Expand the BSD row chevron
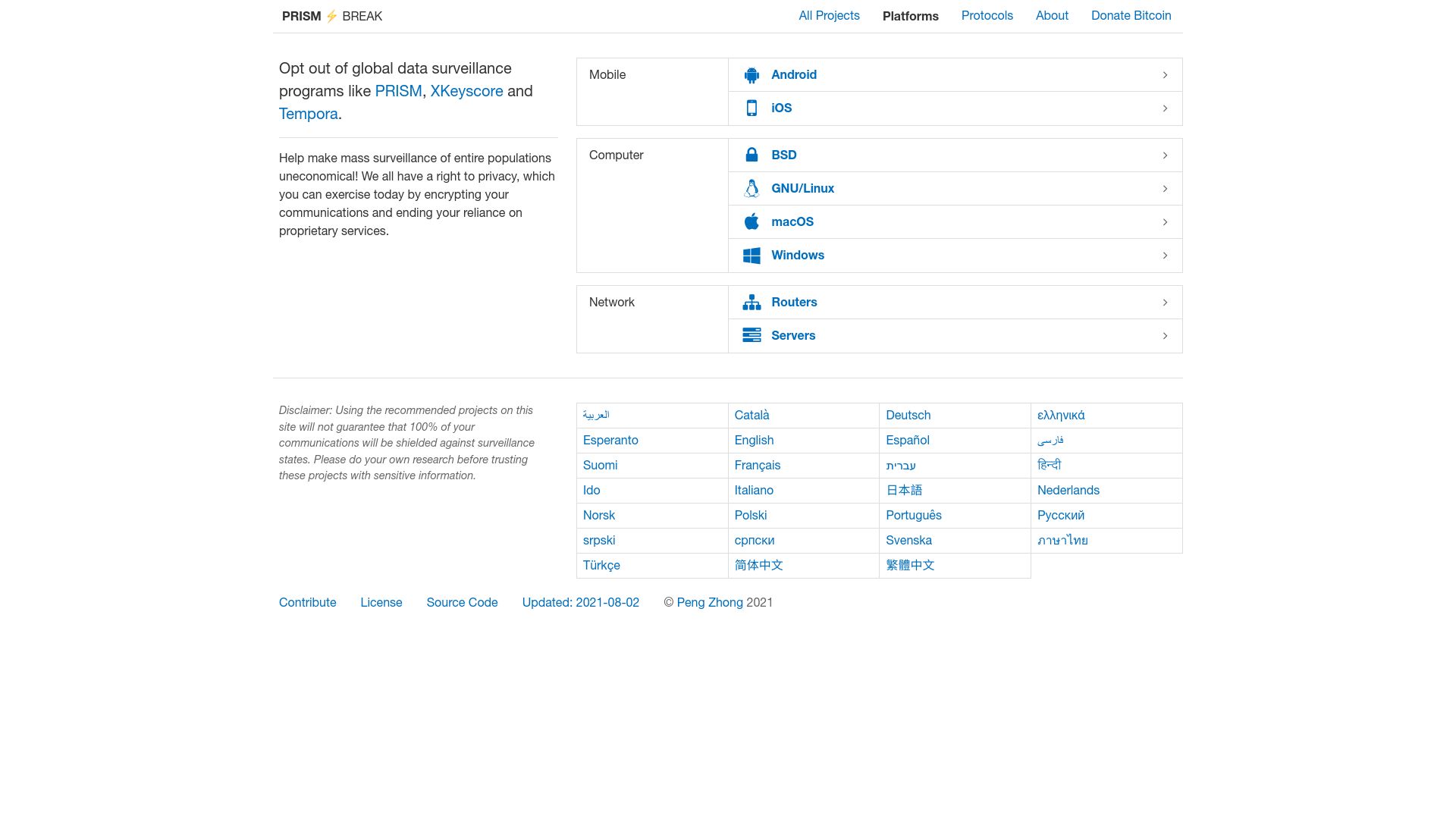 point(1165,155)
